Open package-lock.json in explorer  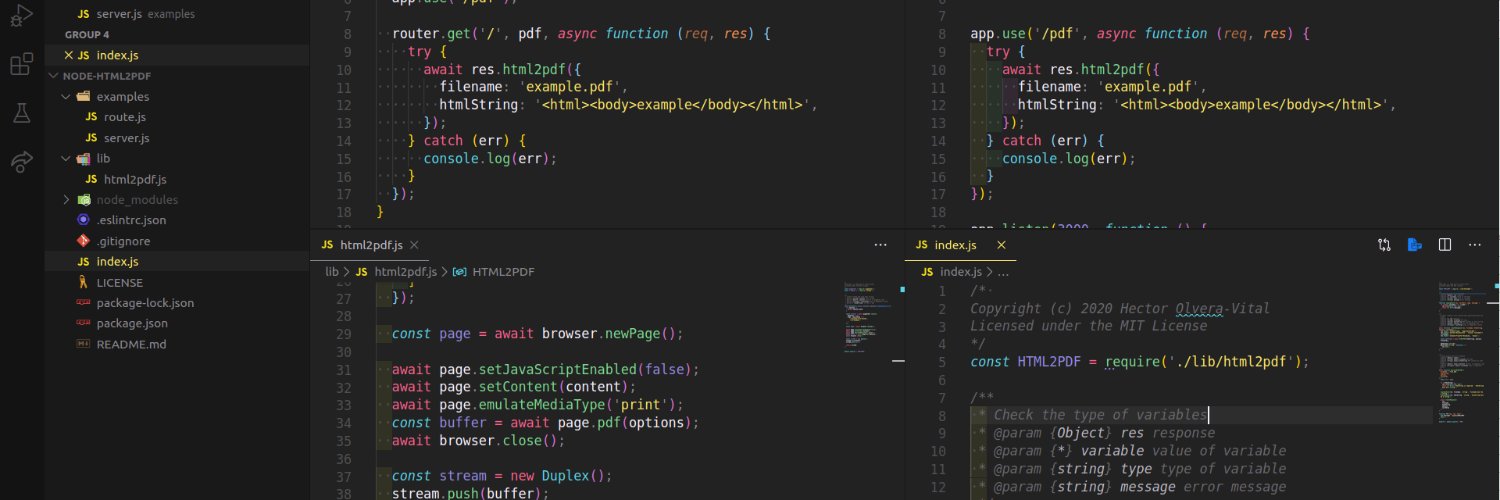coord(145,303)
